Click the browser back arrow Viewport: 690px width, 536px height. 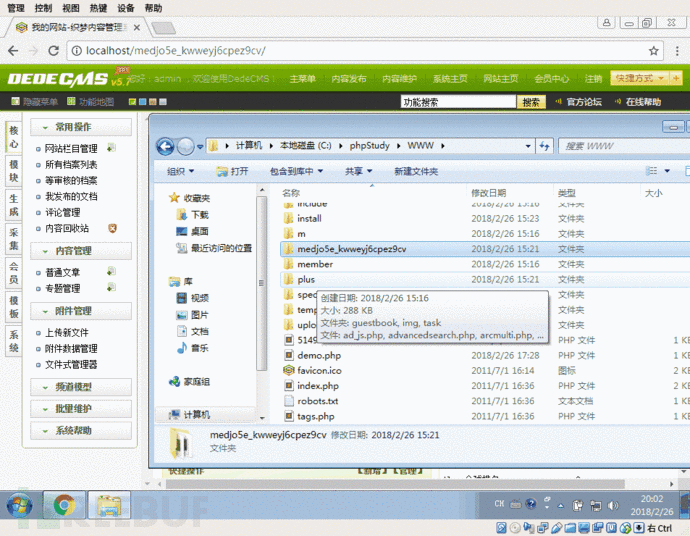[13, 51]
